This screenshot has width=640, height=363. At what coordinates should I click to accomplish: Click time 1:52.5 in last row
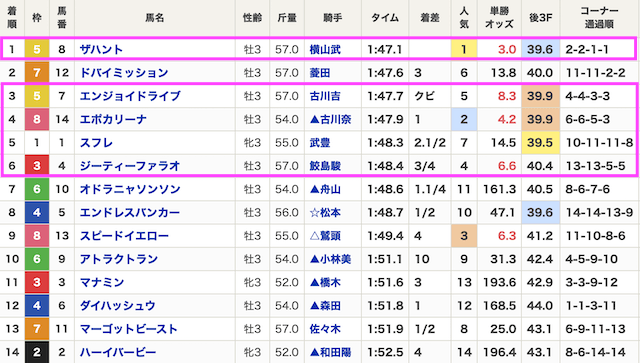[x=385, y=352]
